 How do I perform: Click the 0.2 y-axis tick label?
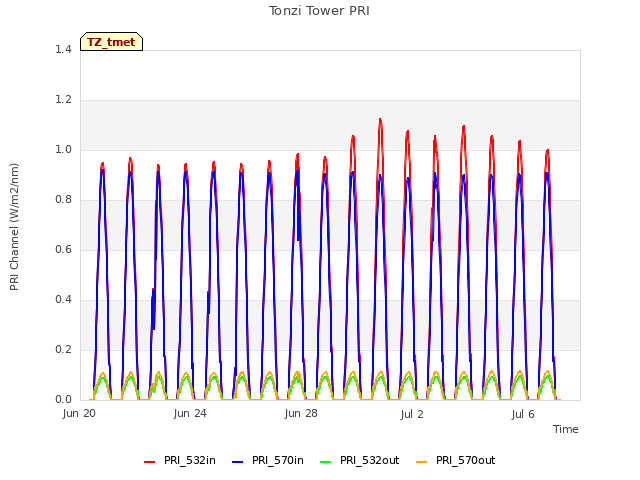(x=63, y=349)
